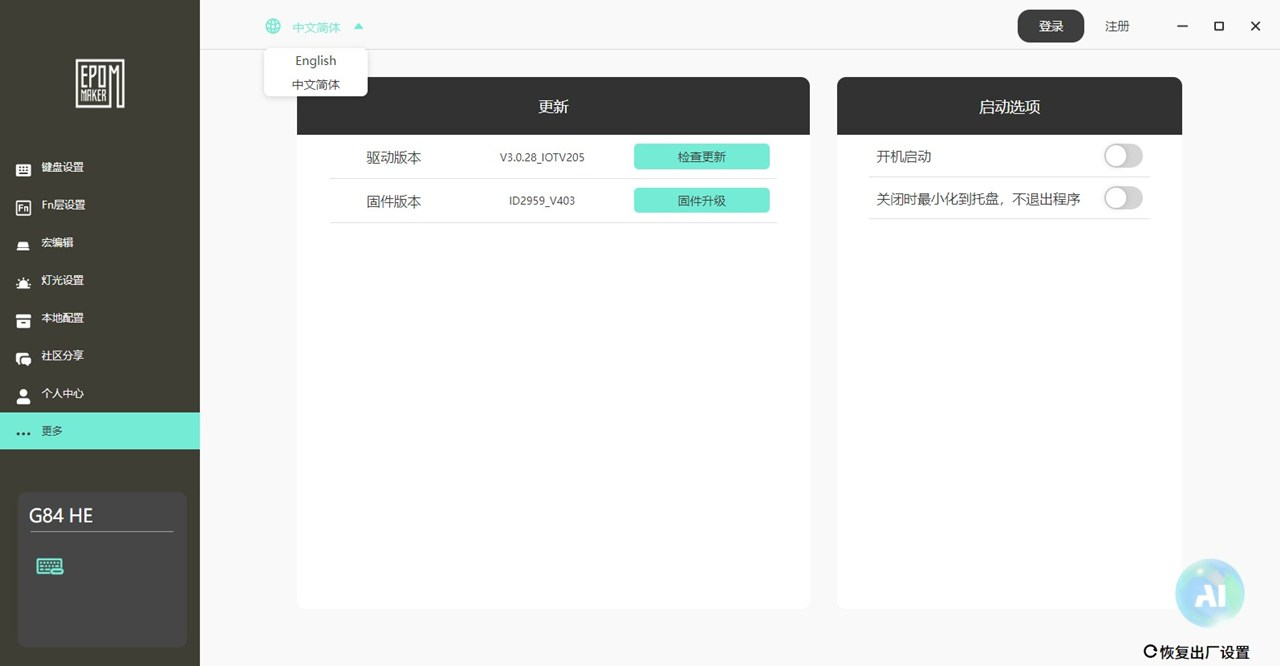Click the keyboard settings icon in sidebar
The width and height of the screenshot is (1280, 666).
(x=23, y=169)
